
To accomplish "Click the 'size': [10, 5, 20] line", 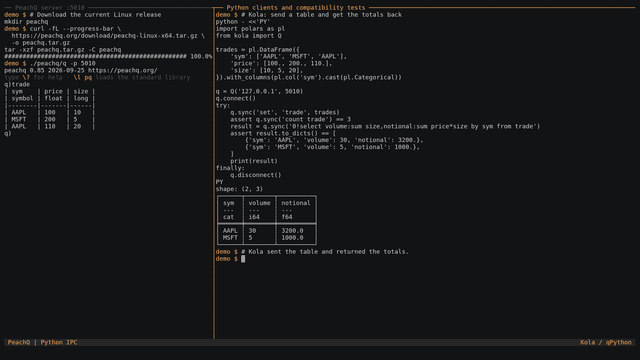I will click(267, 70).
